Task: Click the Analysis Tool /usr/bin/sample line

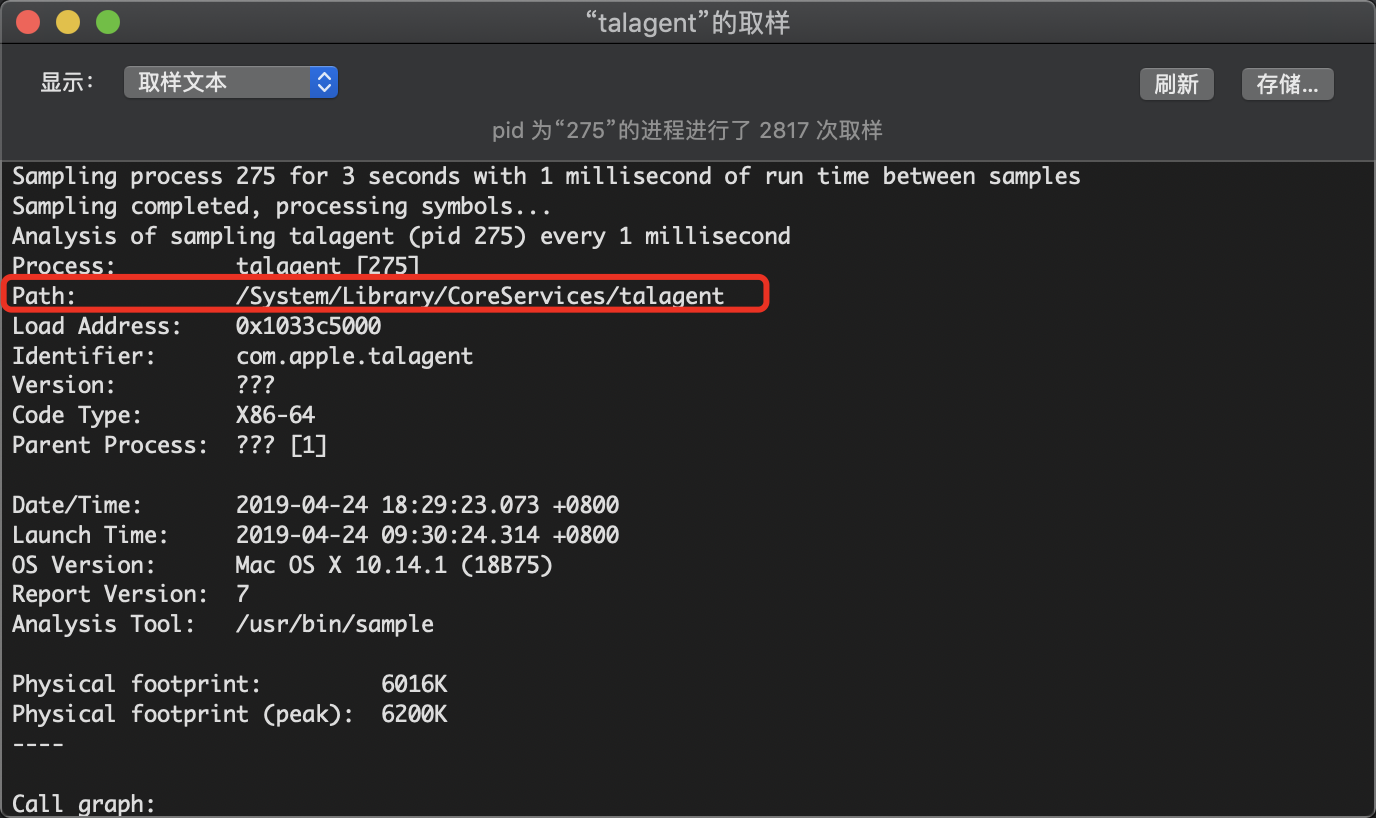Action: (x=223, y=624)
